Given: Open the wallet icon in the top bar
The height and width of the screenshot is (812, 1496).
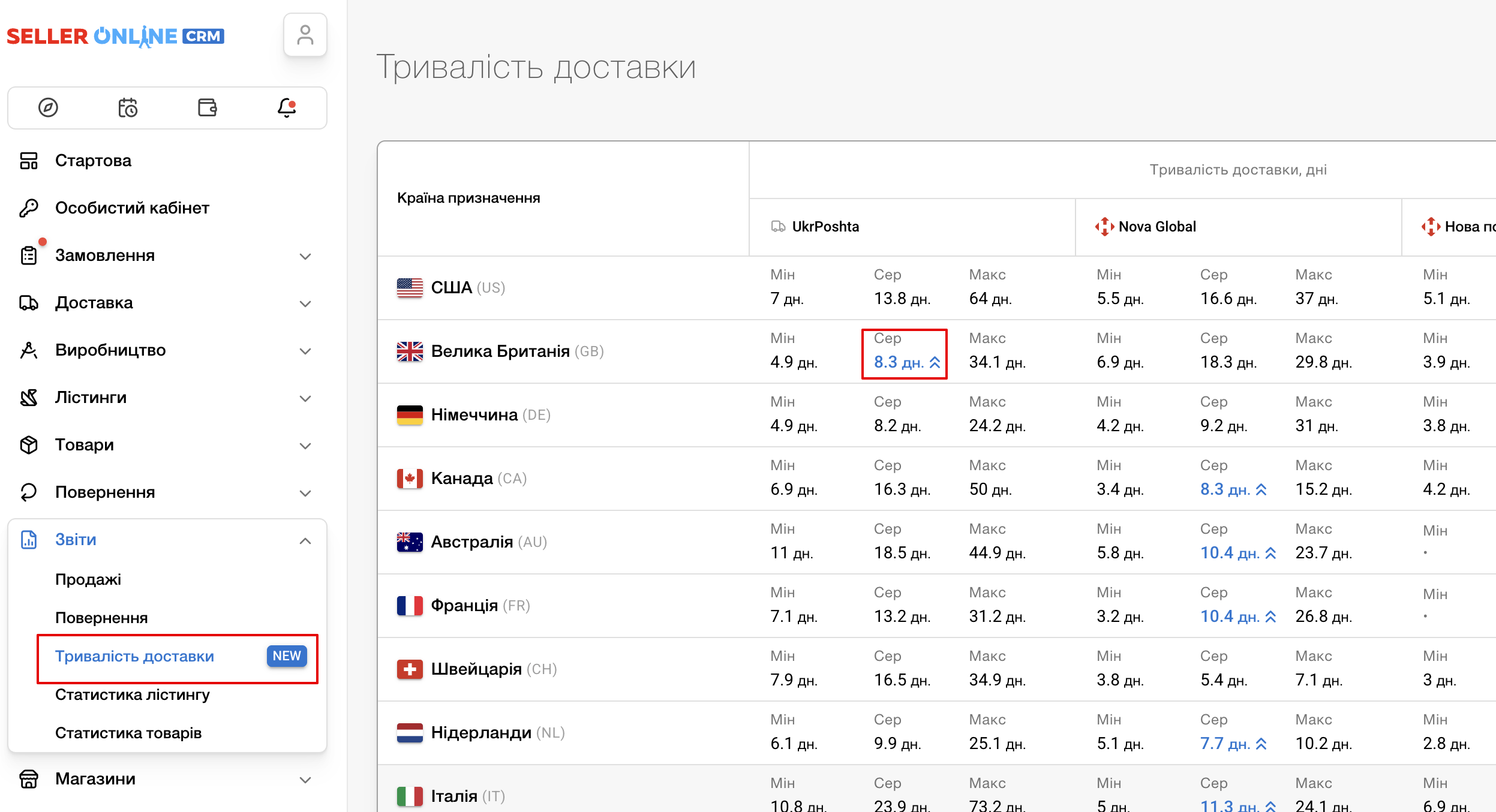Looking at the screenshot, I should point(207,107).
